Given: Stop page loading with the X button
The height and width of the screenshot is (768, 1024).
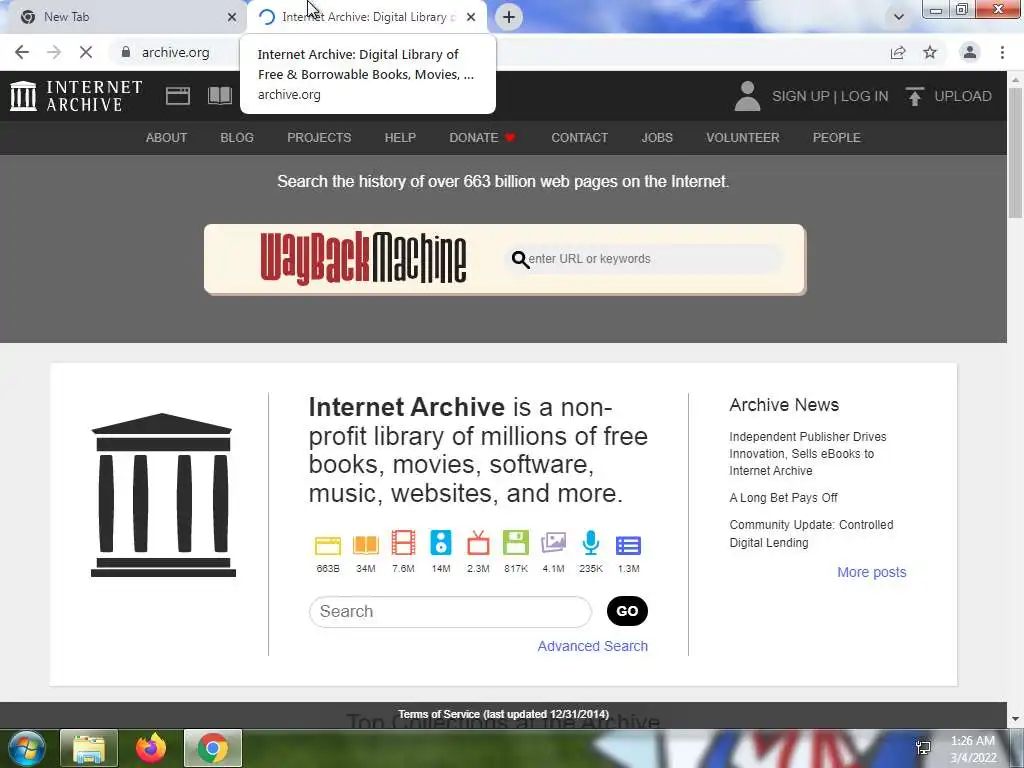Looking at the screenshot, I should pyautogui.click(x=86, y=52).
